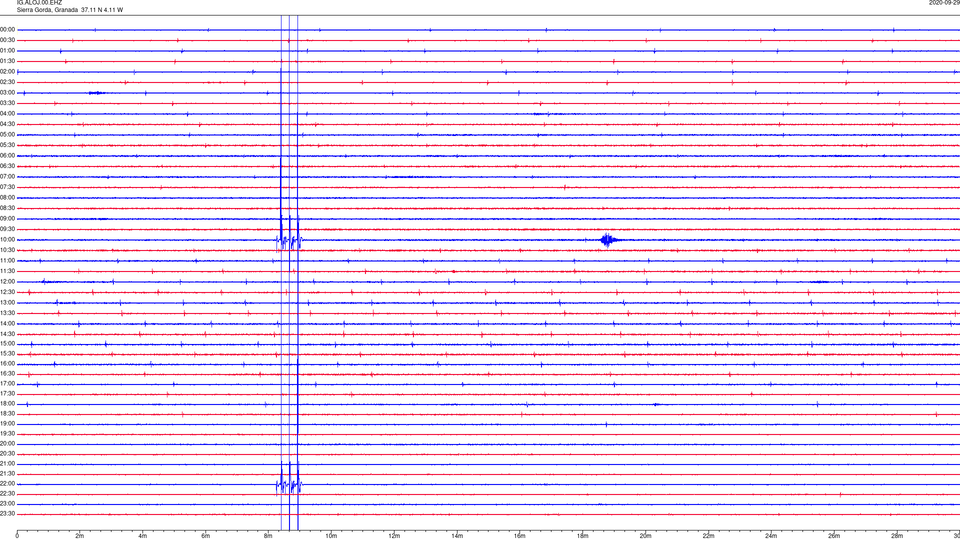Select the 23:00 trace time label
Screen dimensions: 960x540
[x=7, y=503]
